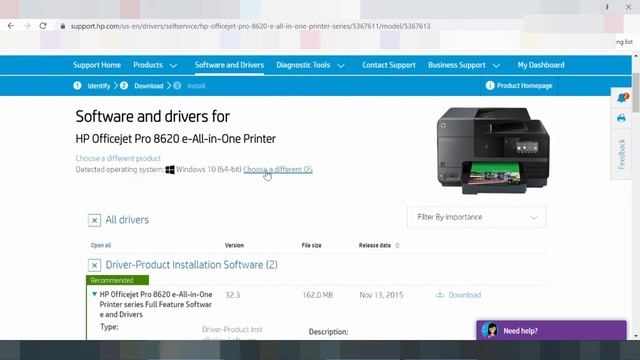Click the Open all link
The width and height of the screenshot is (640, 360).
pos(101,245)
